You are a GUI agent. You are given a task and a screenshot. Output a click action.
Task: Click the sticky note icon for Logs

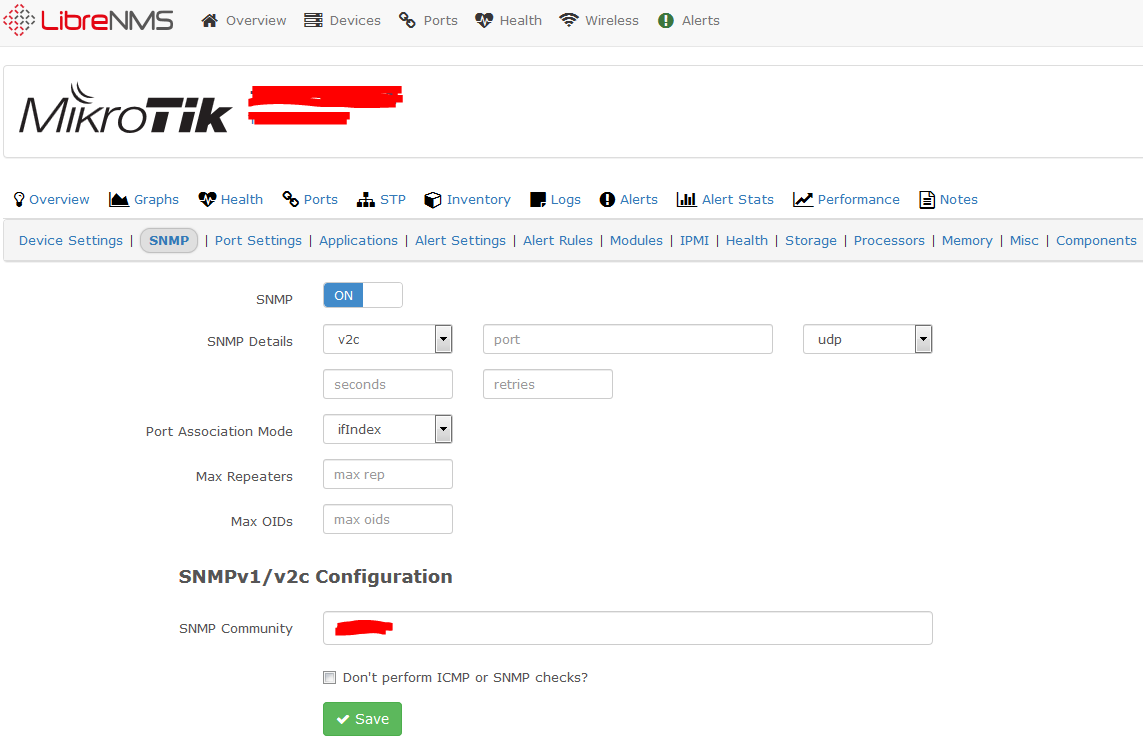(538, 200)
